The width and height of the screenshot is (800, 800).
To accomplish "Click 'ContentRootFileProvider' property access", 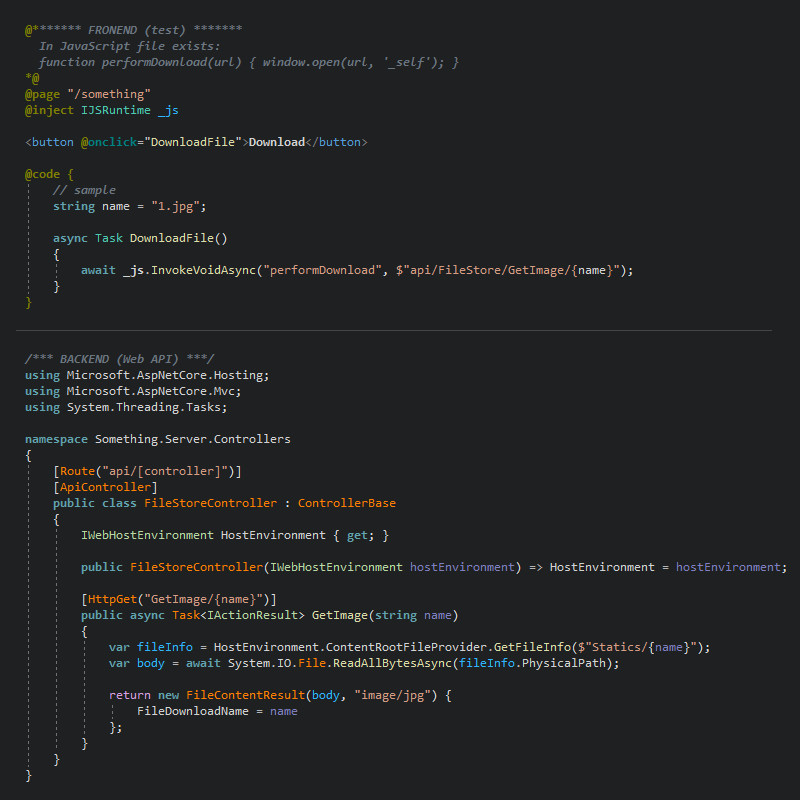I will pos(406,647).
